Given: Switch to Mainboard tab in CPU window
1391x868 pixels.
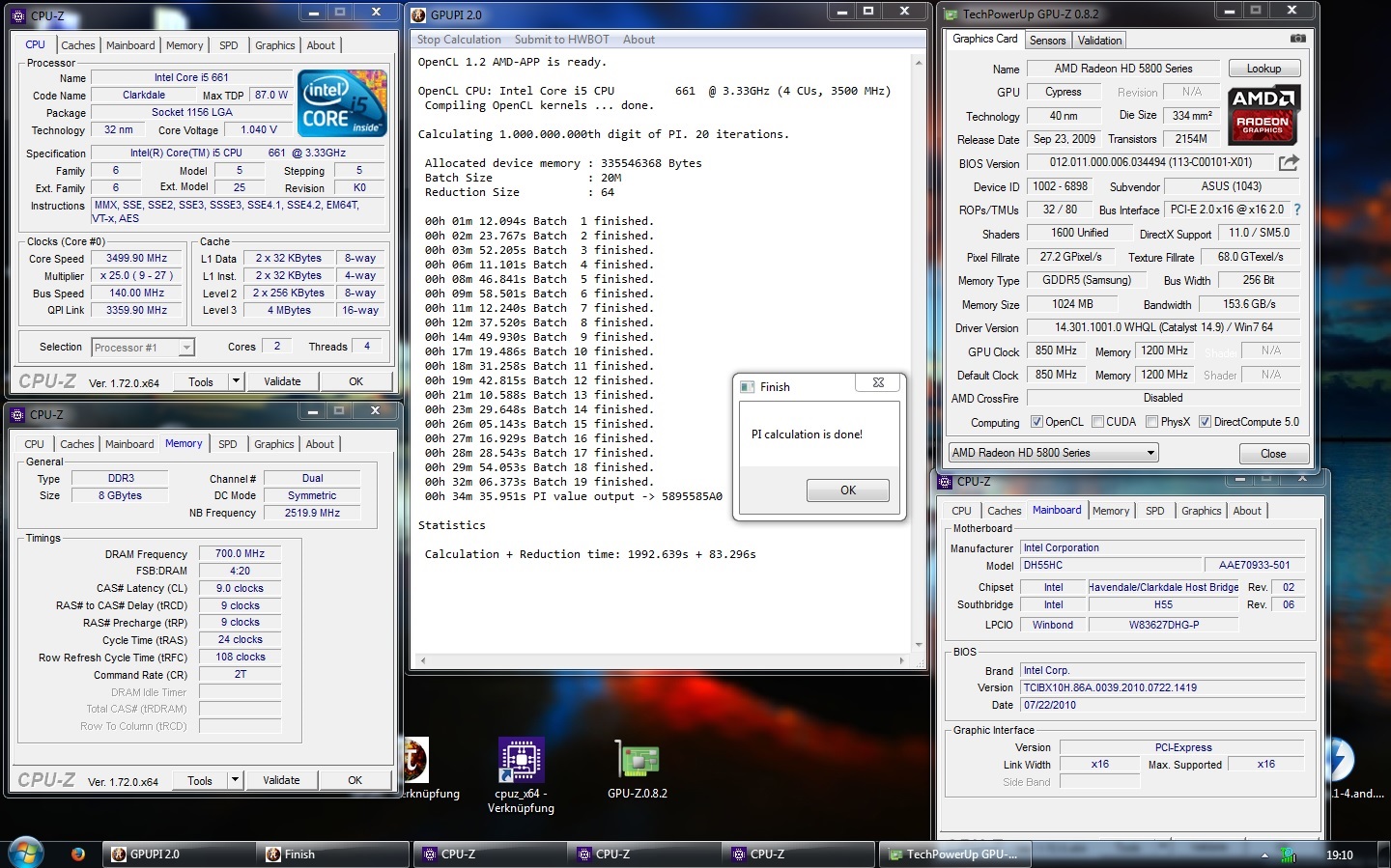Looking at the screenshot, I should [130, 45].
